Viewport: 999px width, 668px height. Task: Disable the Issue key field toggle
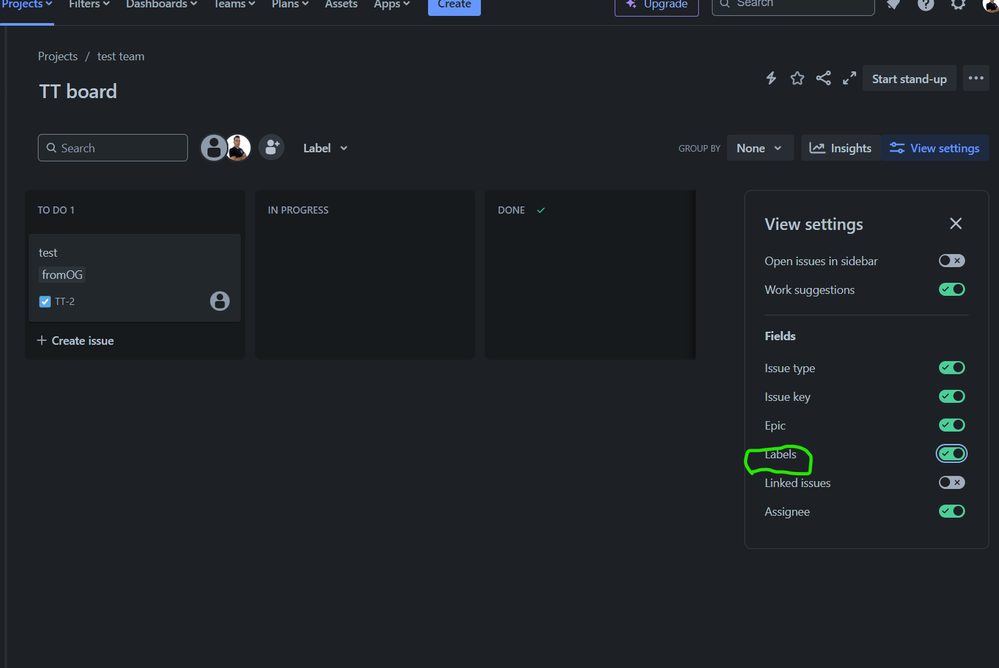tap(952, 396)
